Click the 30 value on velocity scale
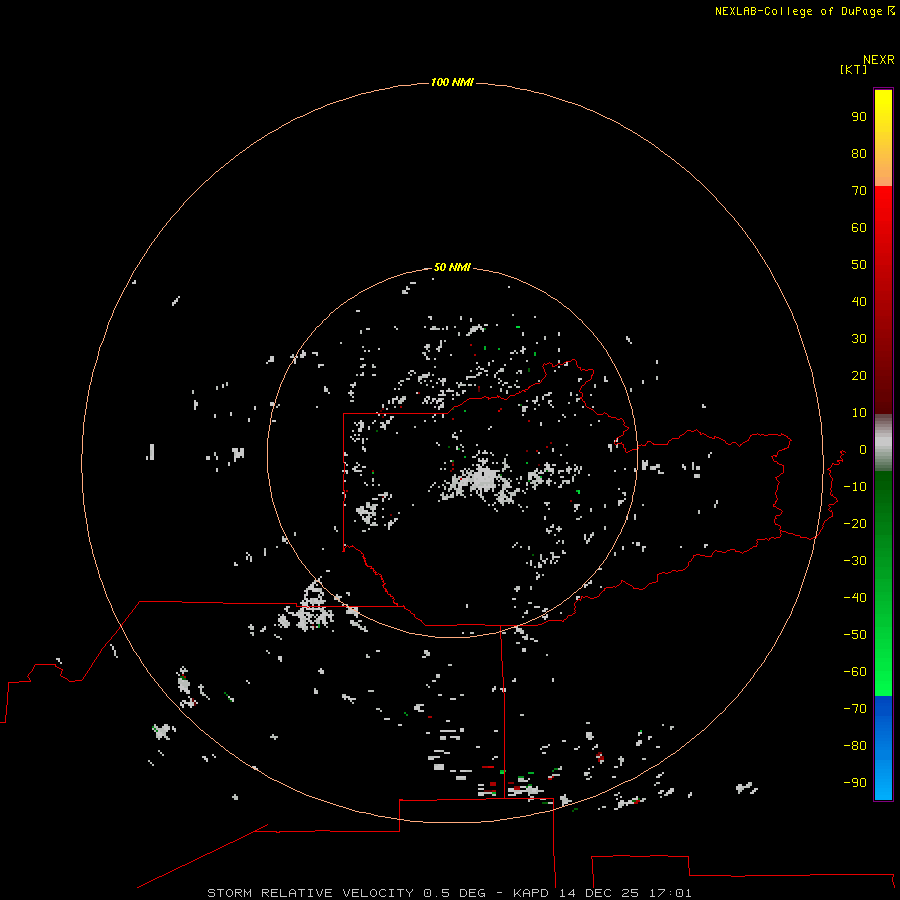Viewport: 900px width, 900px height. 859,339
